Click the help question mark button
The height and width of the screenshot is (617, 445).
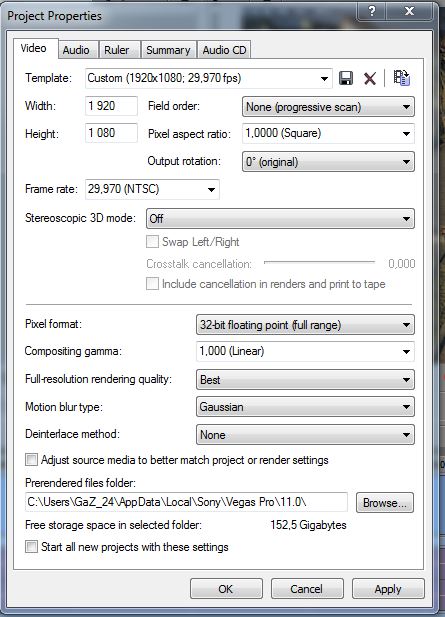372,11
